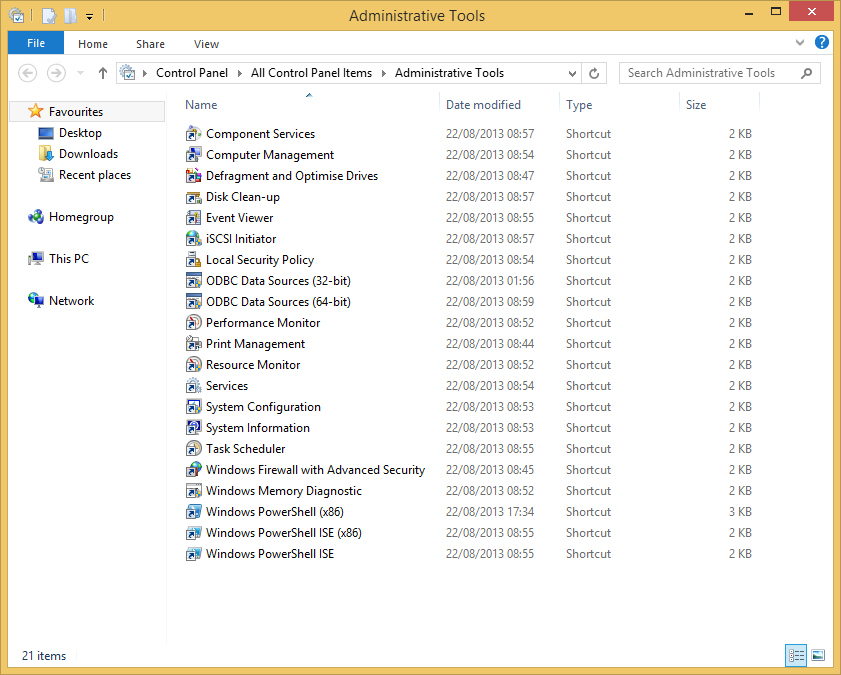
Task: Click the Properties quick access toolbar icon
Action: pyautogui.click(x=48, y=16)
